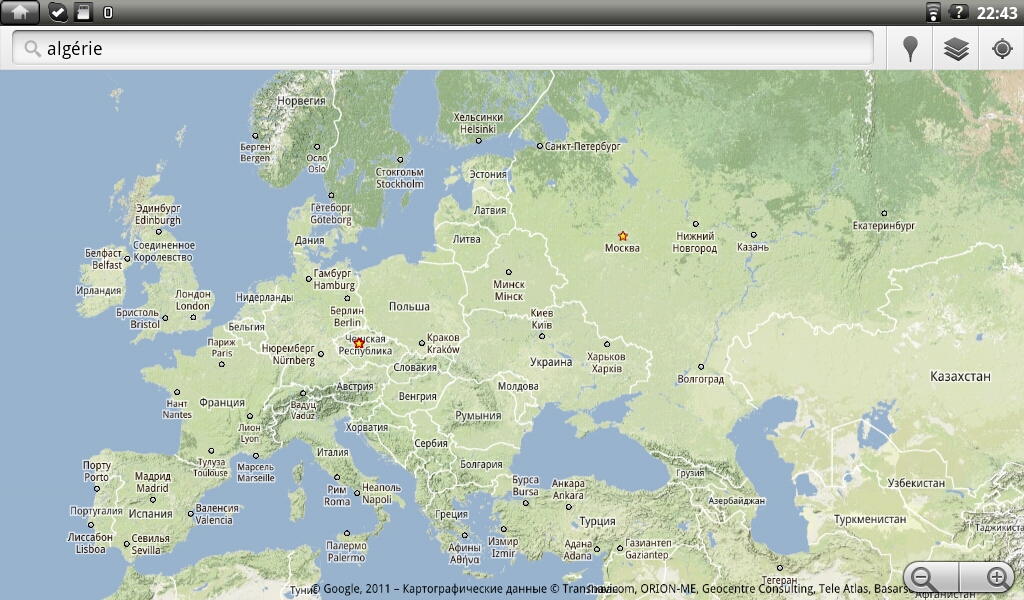Screen dimensions: 1024x600
Task: Click the Молдова country label
Action: pos(518,386)
